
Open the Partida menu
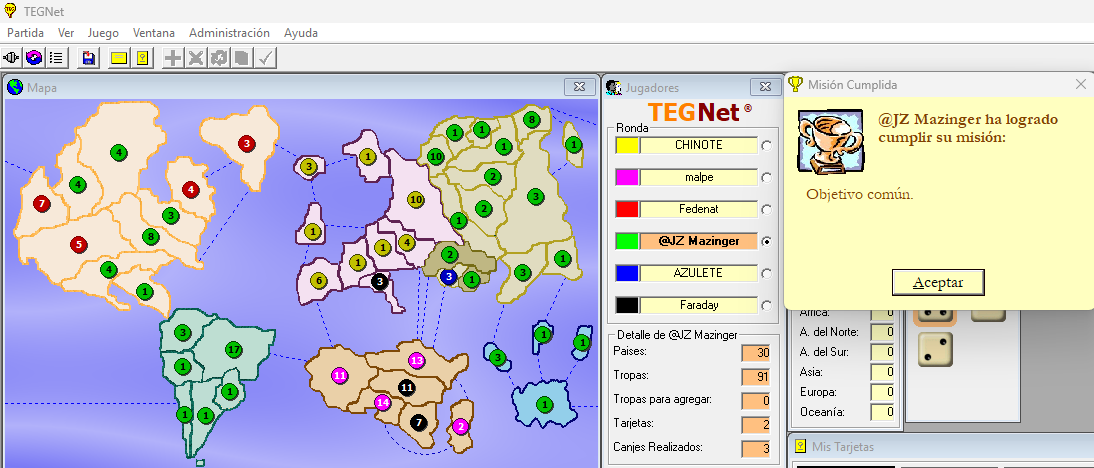[26, 33]
